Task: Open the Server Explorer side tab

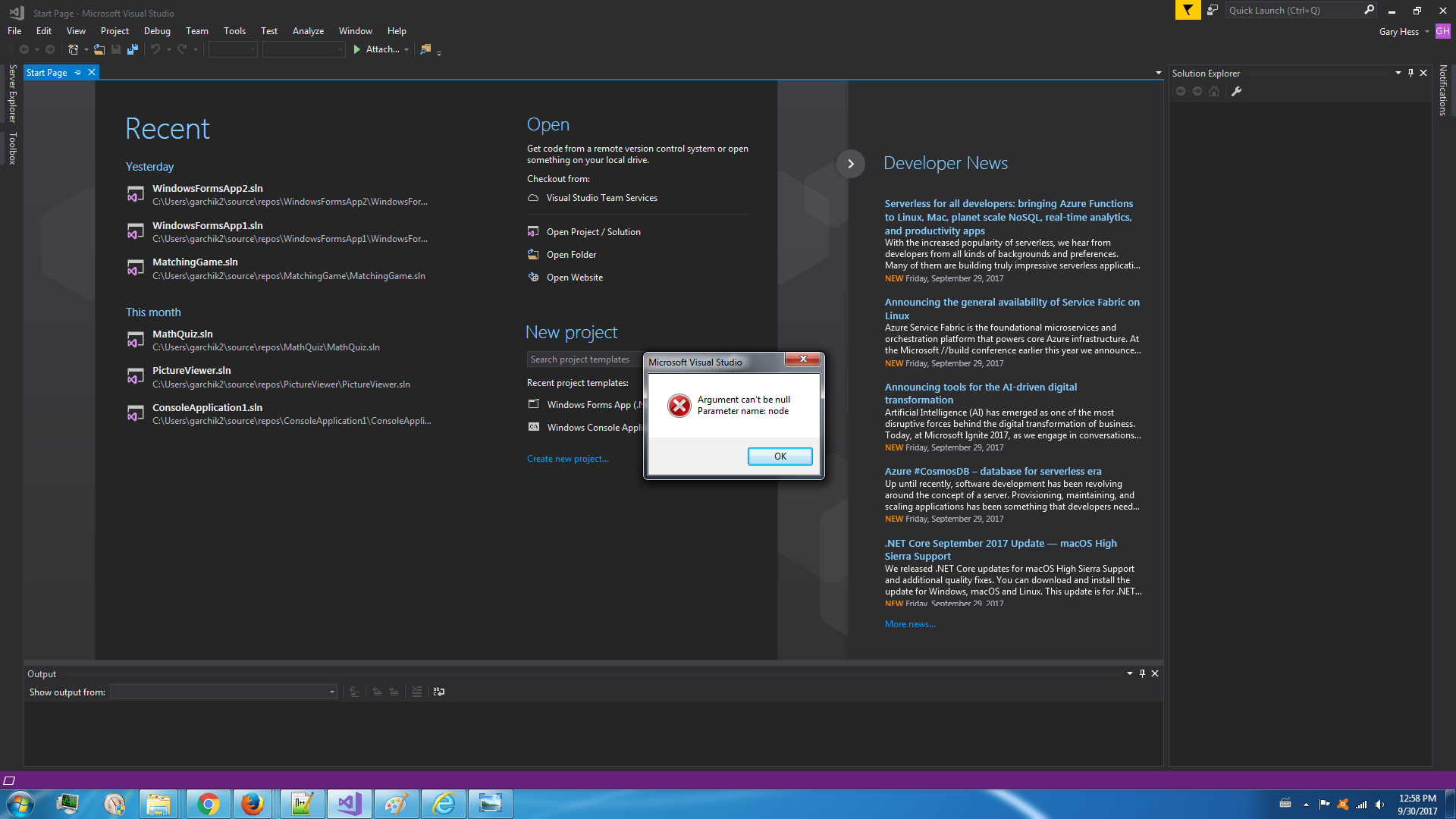Action: click(x=12, y=93)
